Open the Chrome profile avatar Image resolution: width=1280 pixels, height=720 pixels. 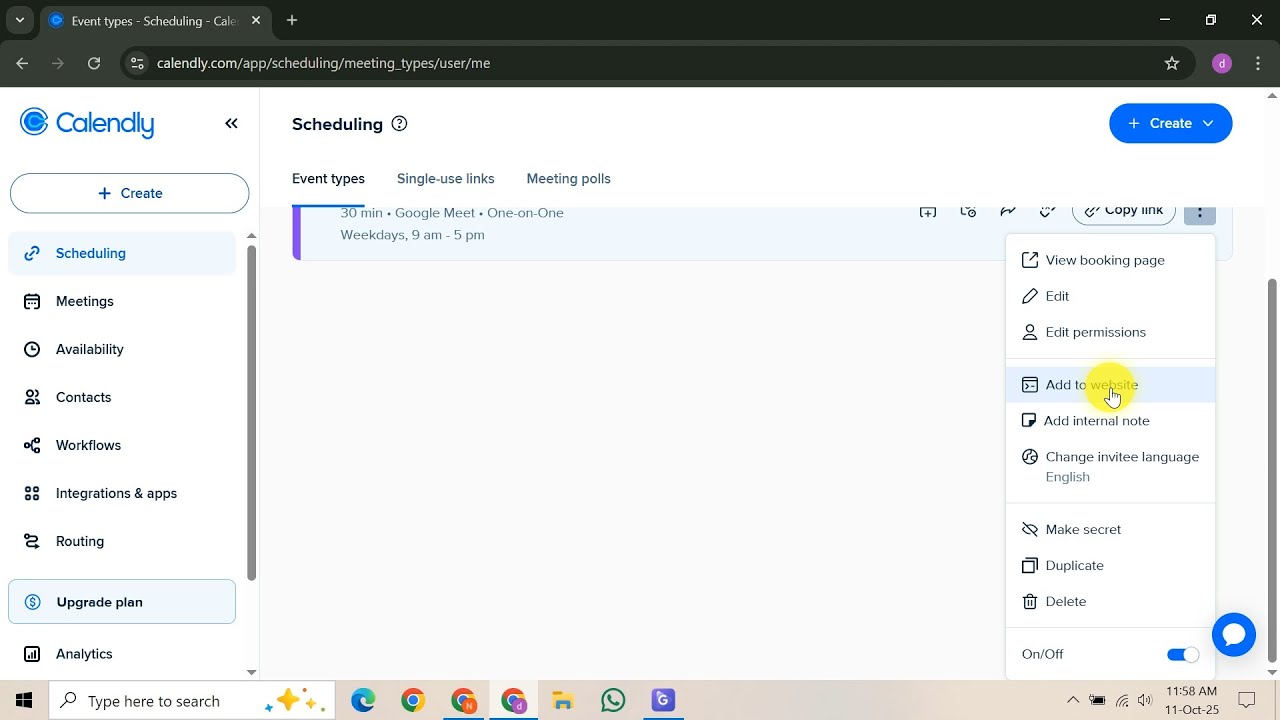[x=1221, y=63]
